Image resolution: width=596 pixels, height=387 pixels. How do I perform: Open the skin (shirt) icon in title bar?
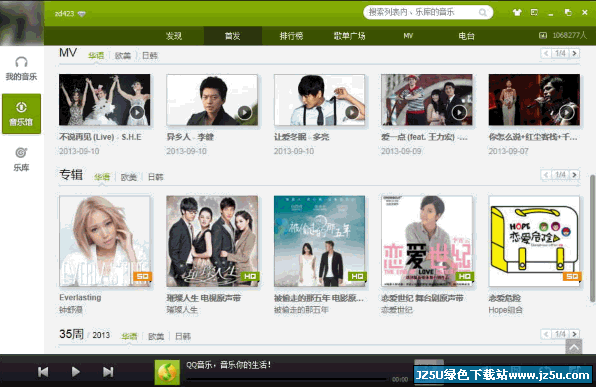point(517,13)
